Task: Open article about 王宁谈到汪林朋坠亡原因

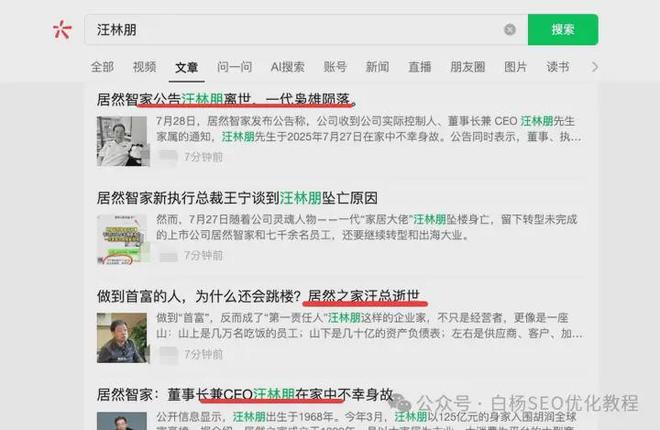Action: click(236, 198)
